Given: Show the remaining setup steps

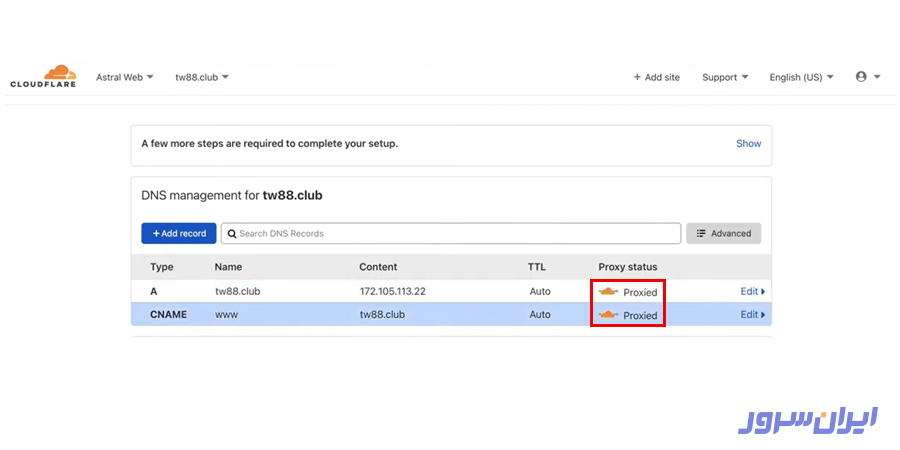Looking at the screenshot, I should 748,144.
